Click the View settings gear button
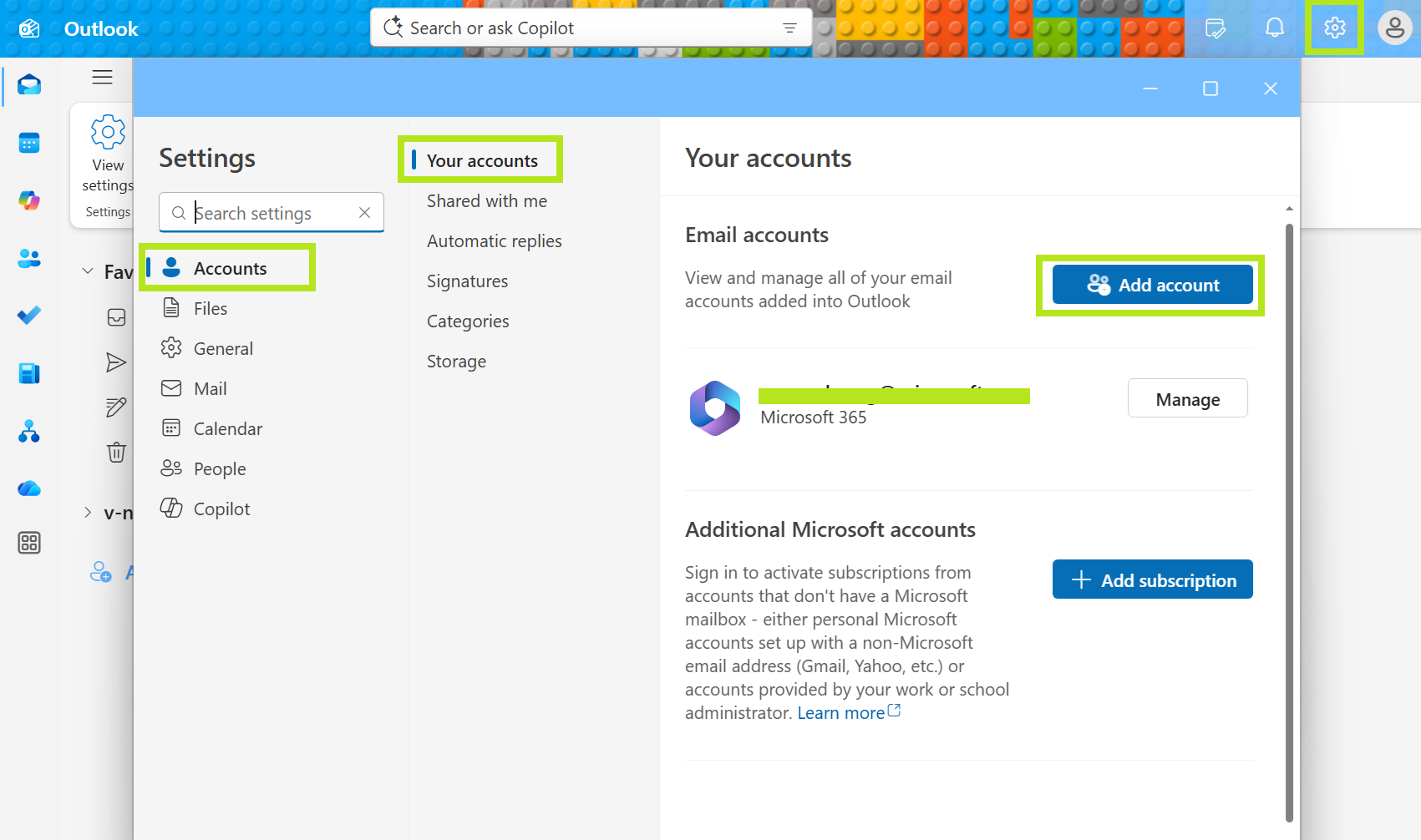 (108, 154)
